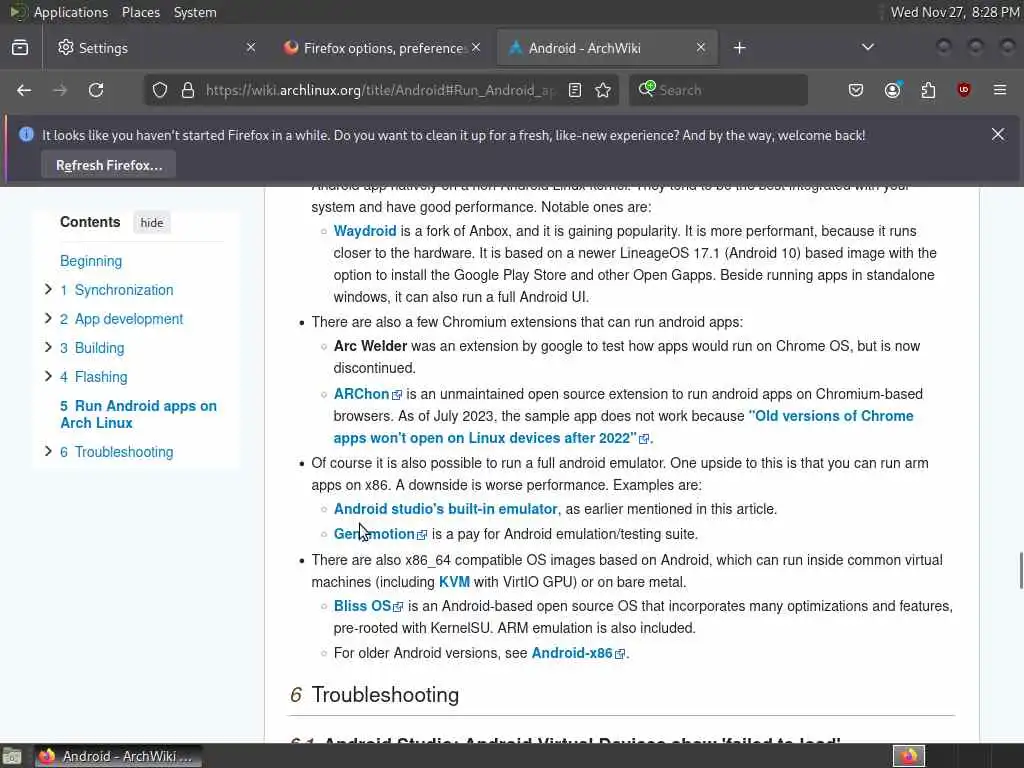
Task: Close the Firefox options tab
Action: tap(476, 47)
